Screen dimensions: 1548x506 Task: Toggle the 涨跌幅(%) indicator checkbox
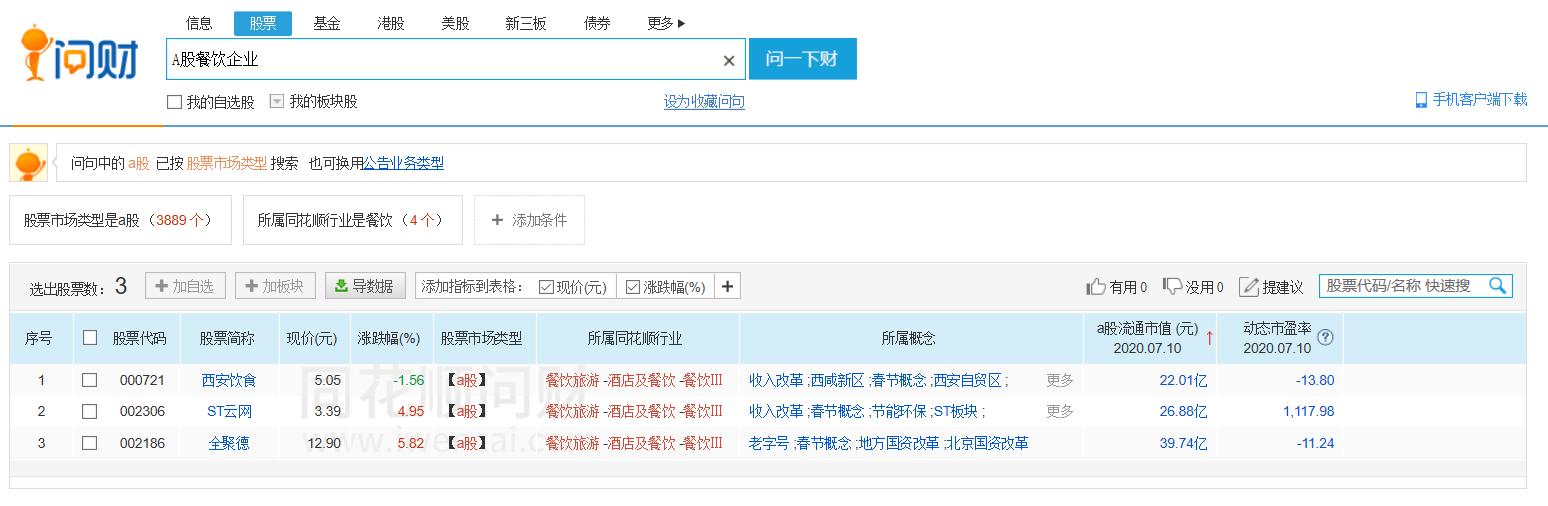(633, 287)
